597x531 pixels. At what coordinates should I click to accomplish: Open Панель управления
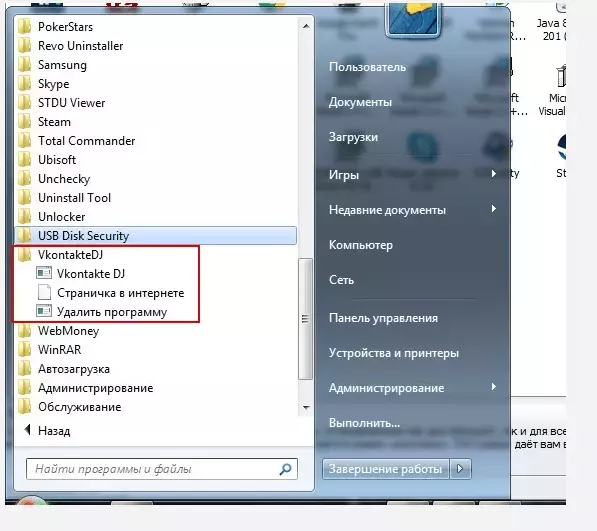point(383,318)
